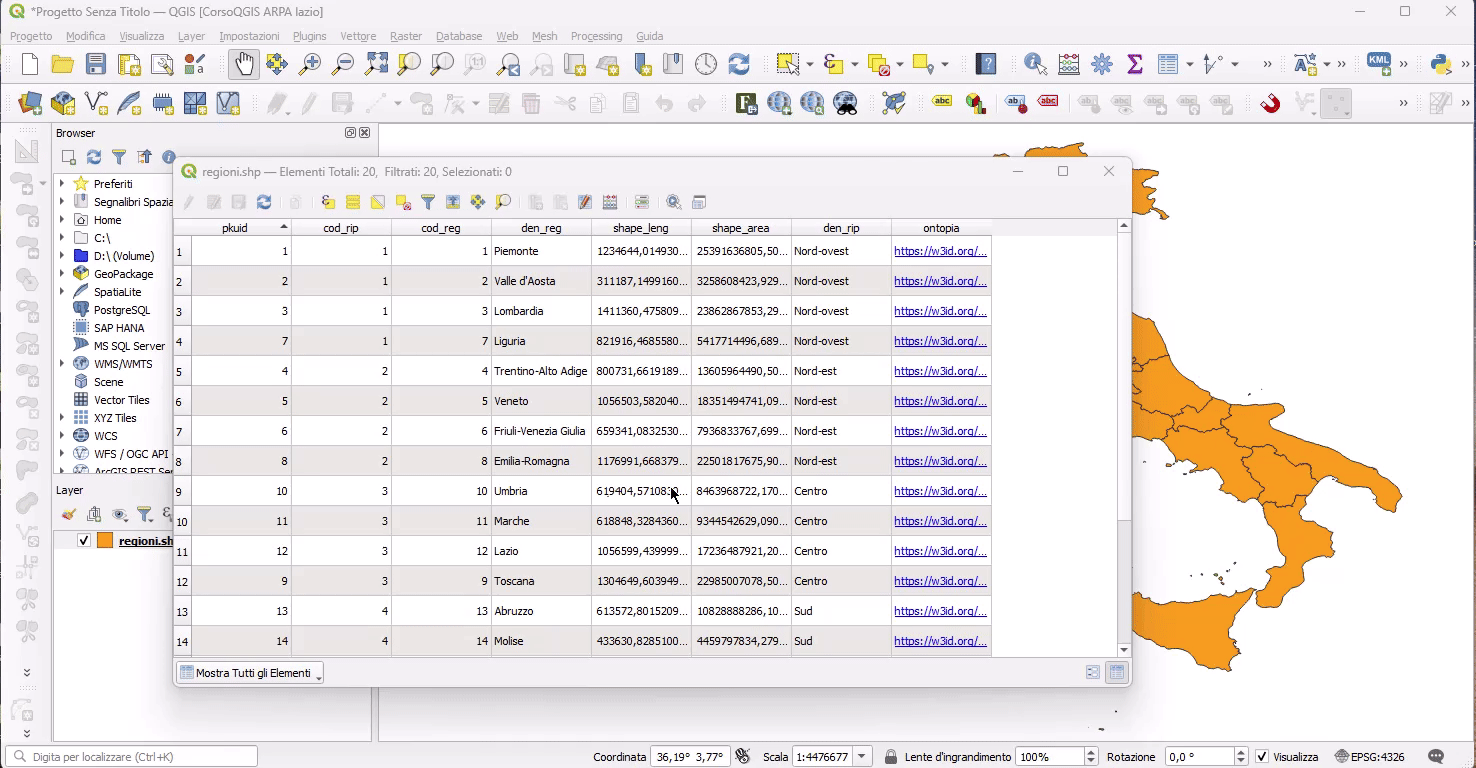1476x768 pixels.
Task: Zoom to the full map extent
Action: 376,65
